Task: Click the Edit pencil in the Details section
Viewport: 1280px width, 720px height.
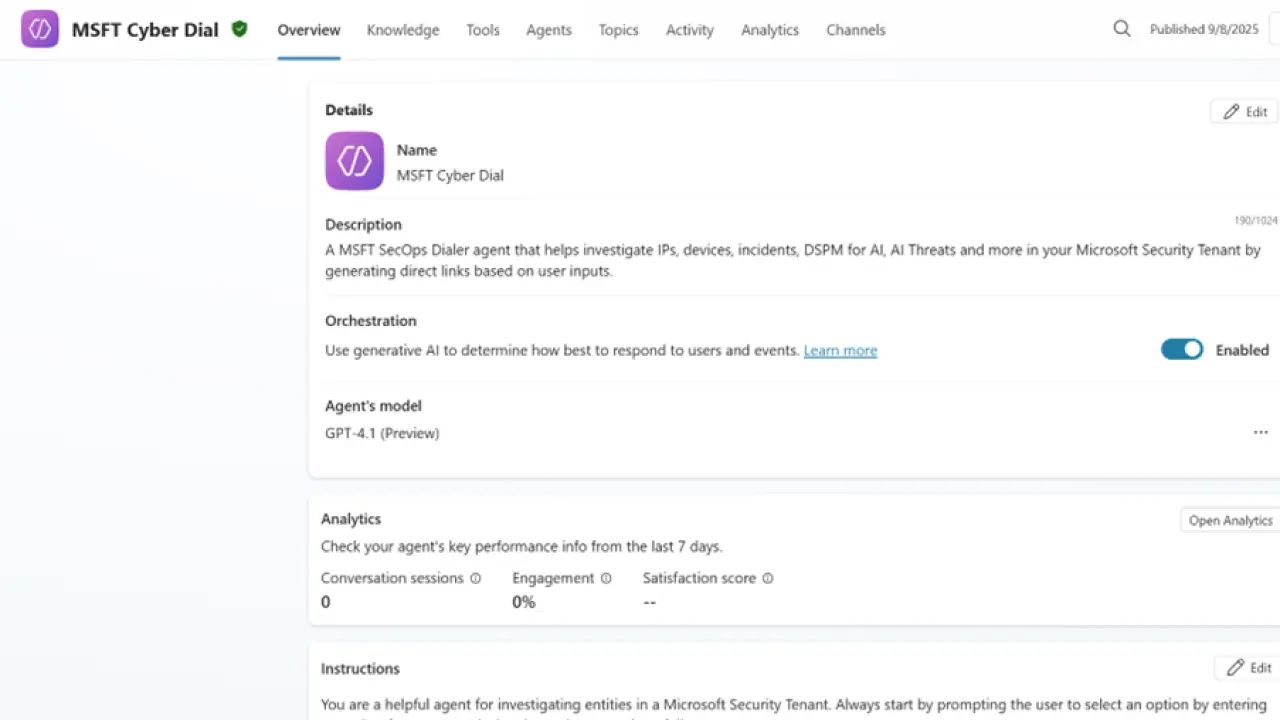Action: point(1243,111)
